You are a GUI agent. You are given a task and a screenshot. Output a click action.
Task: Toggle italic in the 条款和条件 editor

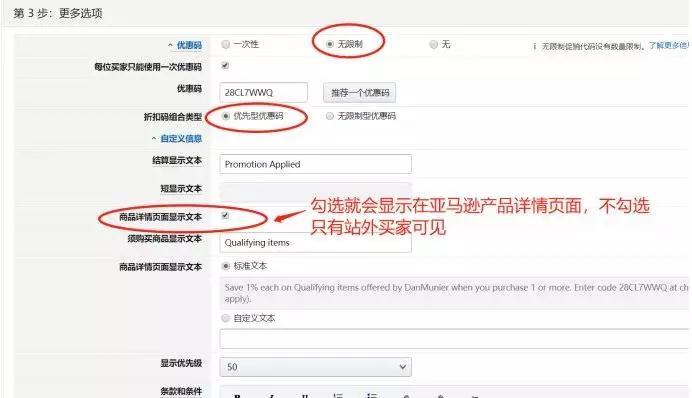[272, 395]
